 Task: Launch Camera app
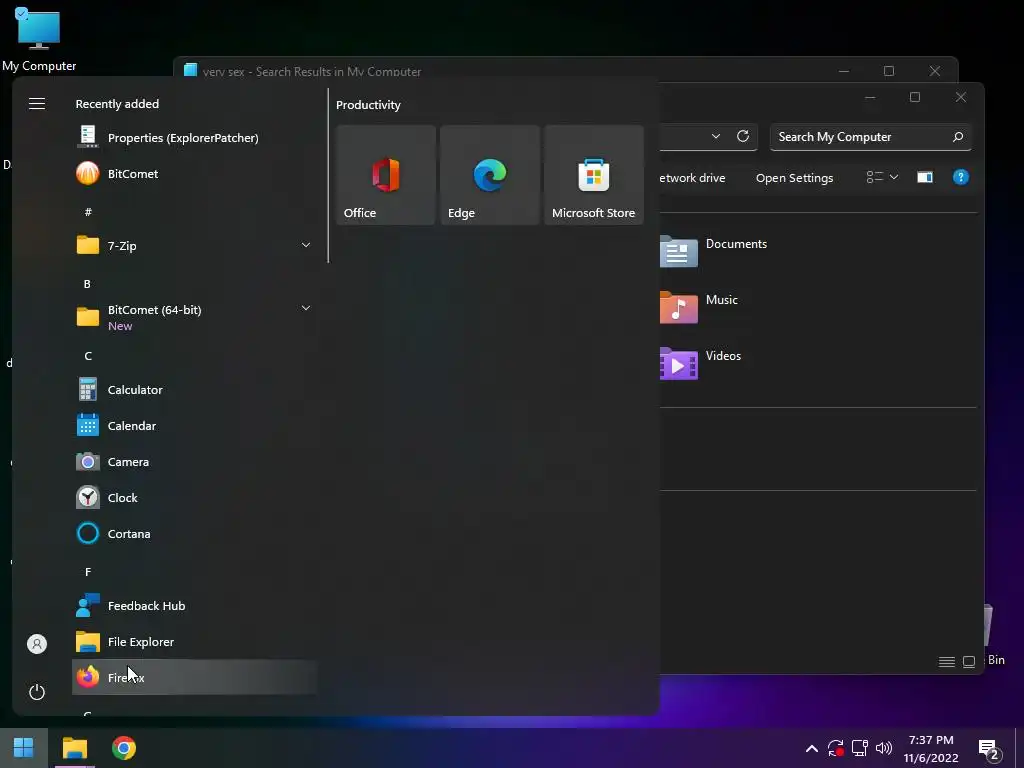tap(195, 462)
